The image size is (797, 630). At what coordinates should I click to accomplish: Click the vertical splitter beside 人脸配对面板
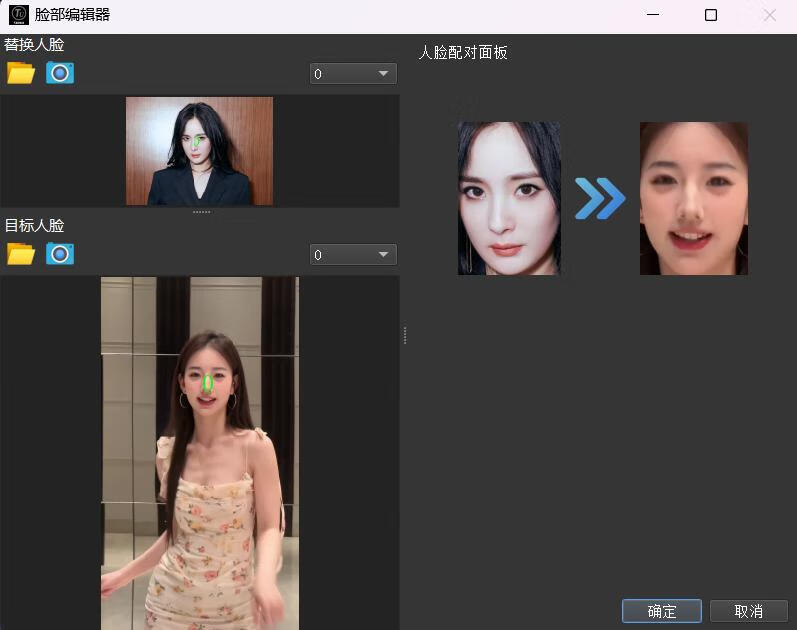(404, 335)
